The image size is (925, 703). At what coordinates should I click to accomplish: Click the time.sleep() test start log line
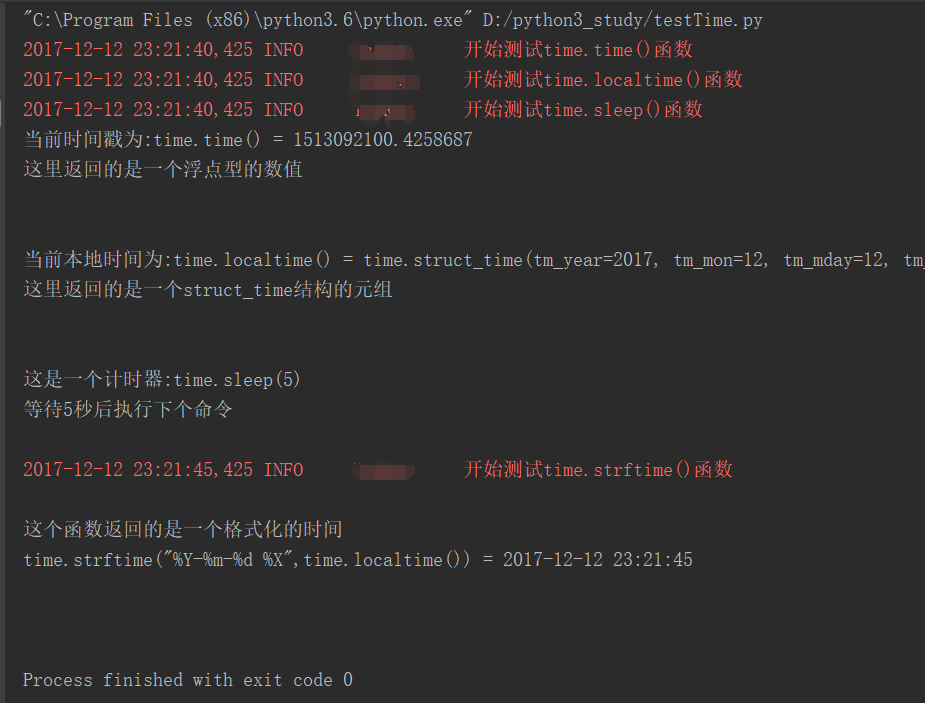point(363,110)
